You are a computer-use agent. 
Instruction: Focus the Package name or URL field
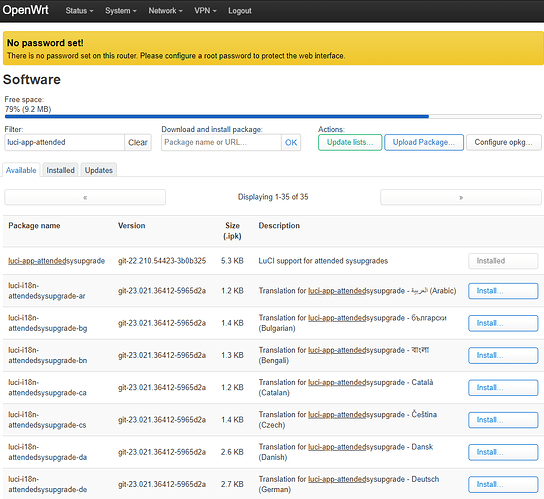tap(221, 142)
